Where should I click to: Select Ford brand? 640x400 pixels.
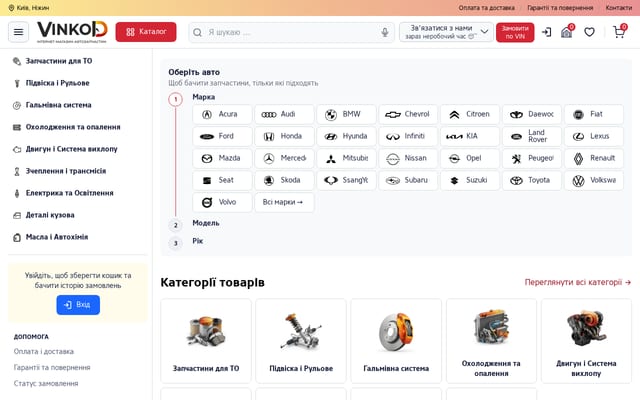[222, 136]
